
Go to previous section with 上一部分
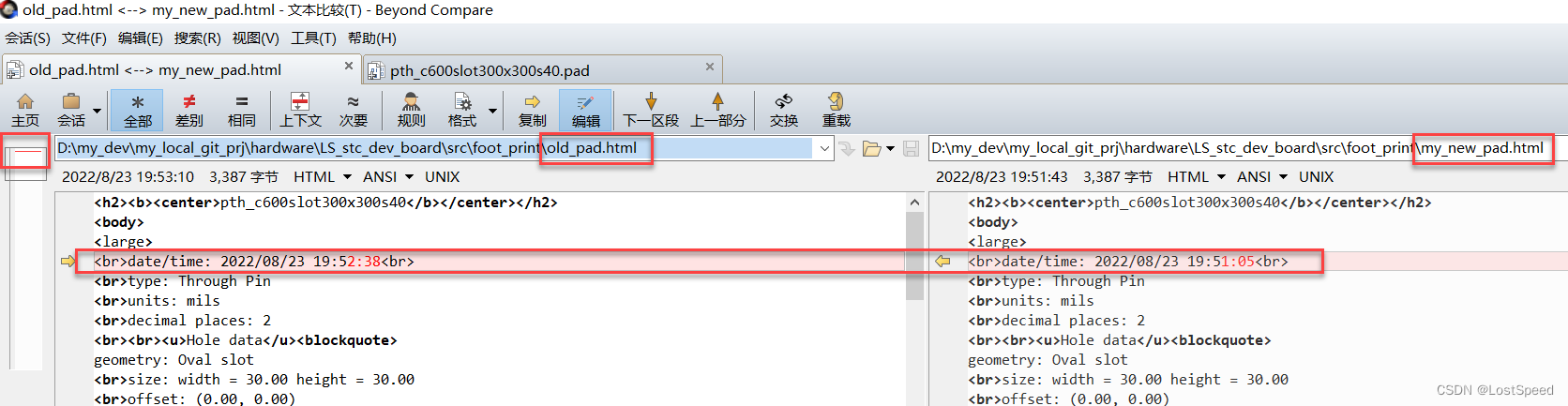717,110
